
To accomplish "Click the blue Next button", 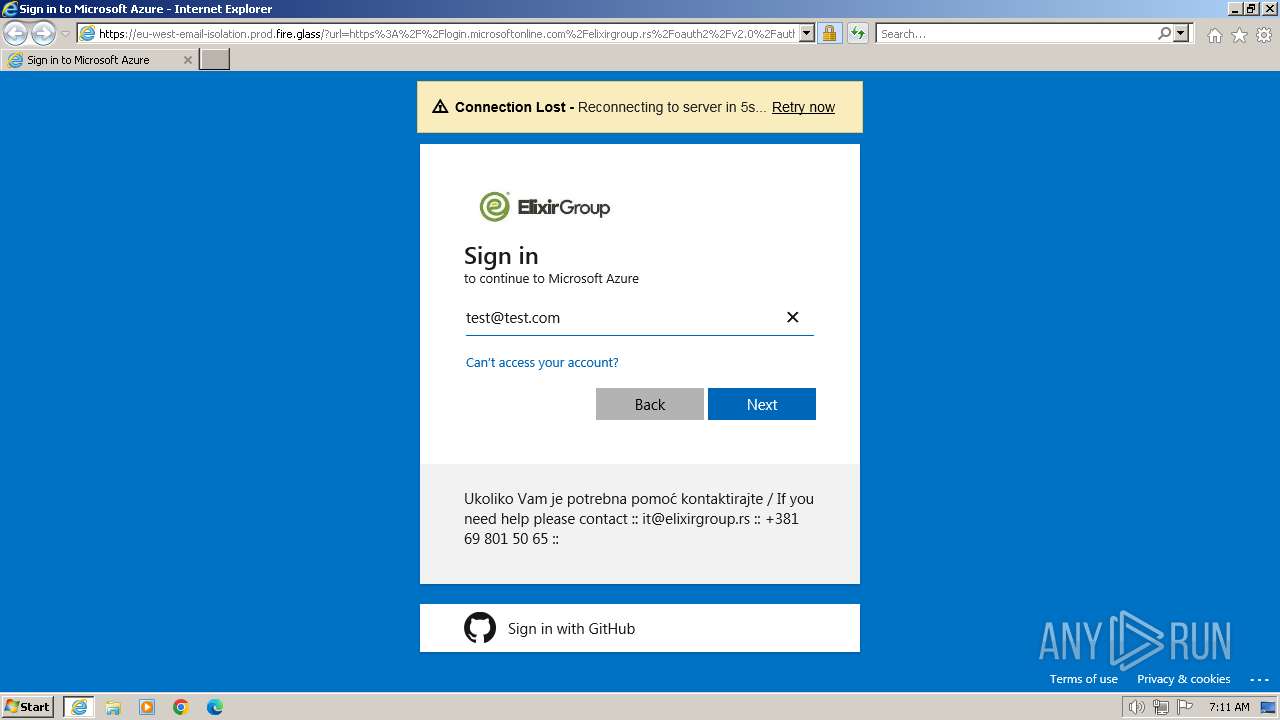I will pos(762,404).
